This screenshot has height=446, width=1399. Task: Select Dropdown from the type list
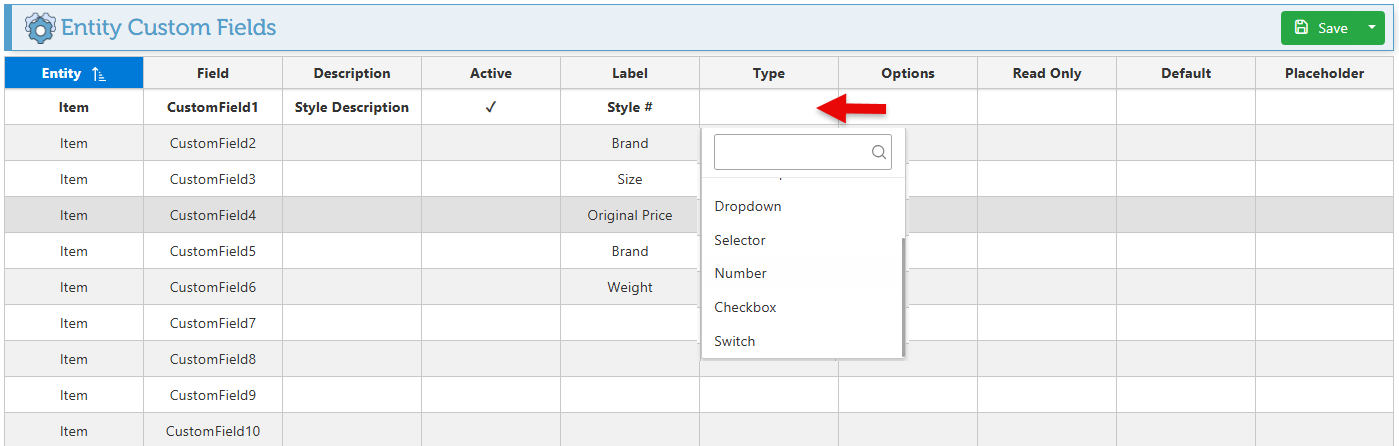tap(748, 206)
